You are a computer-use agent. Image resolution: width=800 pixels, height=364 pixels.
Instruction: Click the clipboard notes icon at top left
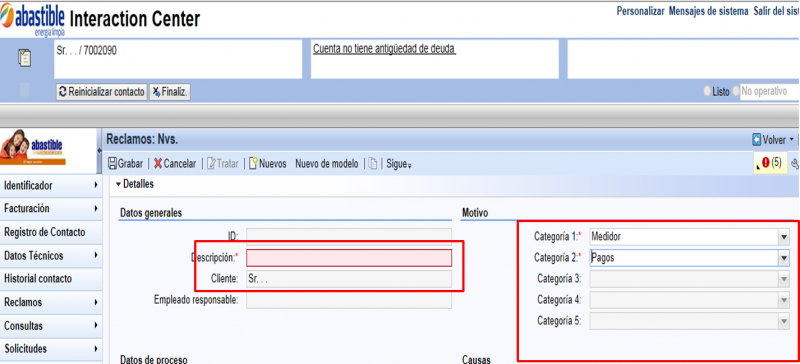[24, 58]
